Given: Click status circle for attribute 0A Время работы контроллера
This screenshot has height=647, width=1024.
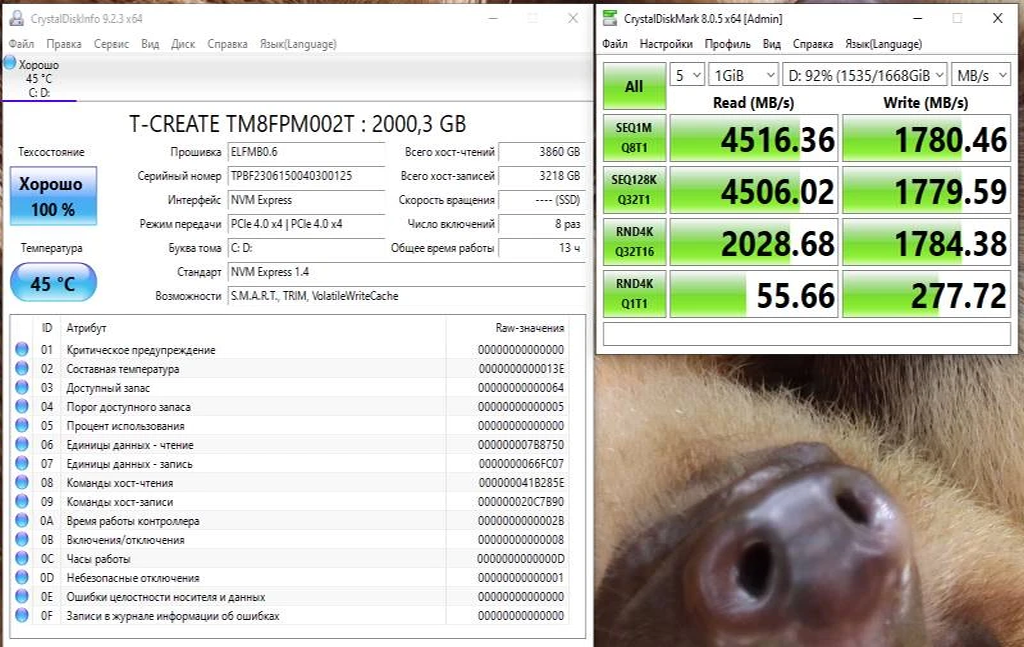Looking at the screenshot, I should 22,520.
